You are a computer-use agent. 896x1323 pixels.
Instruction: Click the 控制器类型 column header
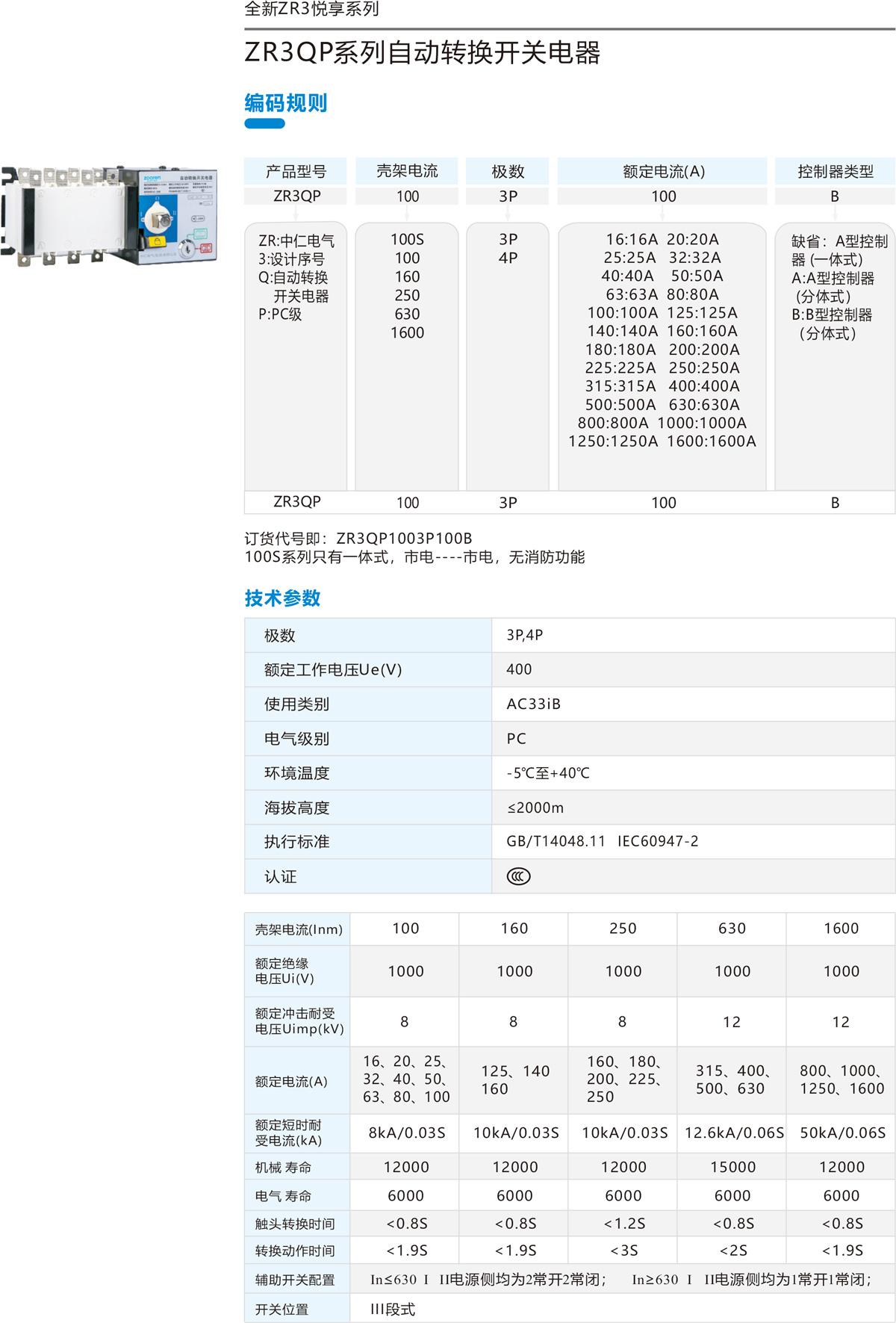[835, 171]
